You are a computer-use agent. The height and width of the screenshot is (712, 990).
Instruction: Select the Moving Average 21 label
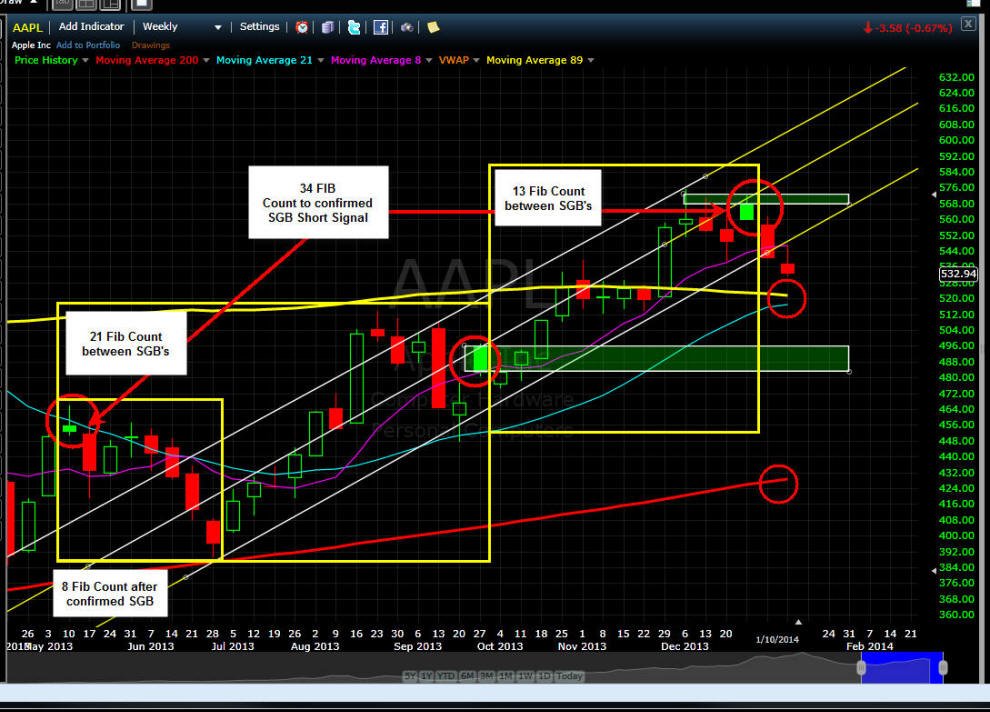[264, 60]
